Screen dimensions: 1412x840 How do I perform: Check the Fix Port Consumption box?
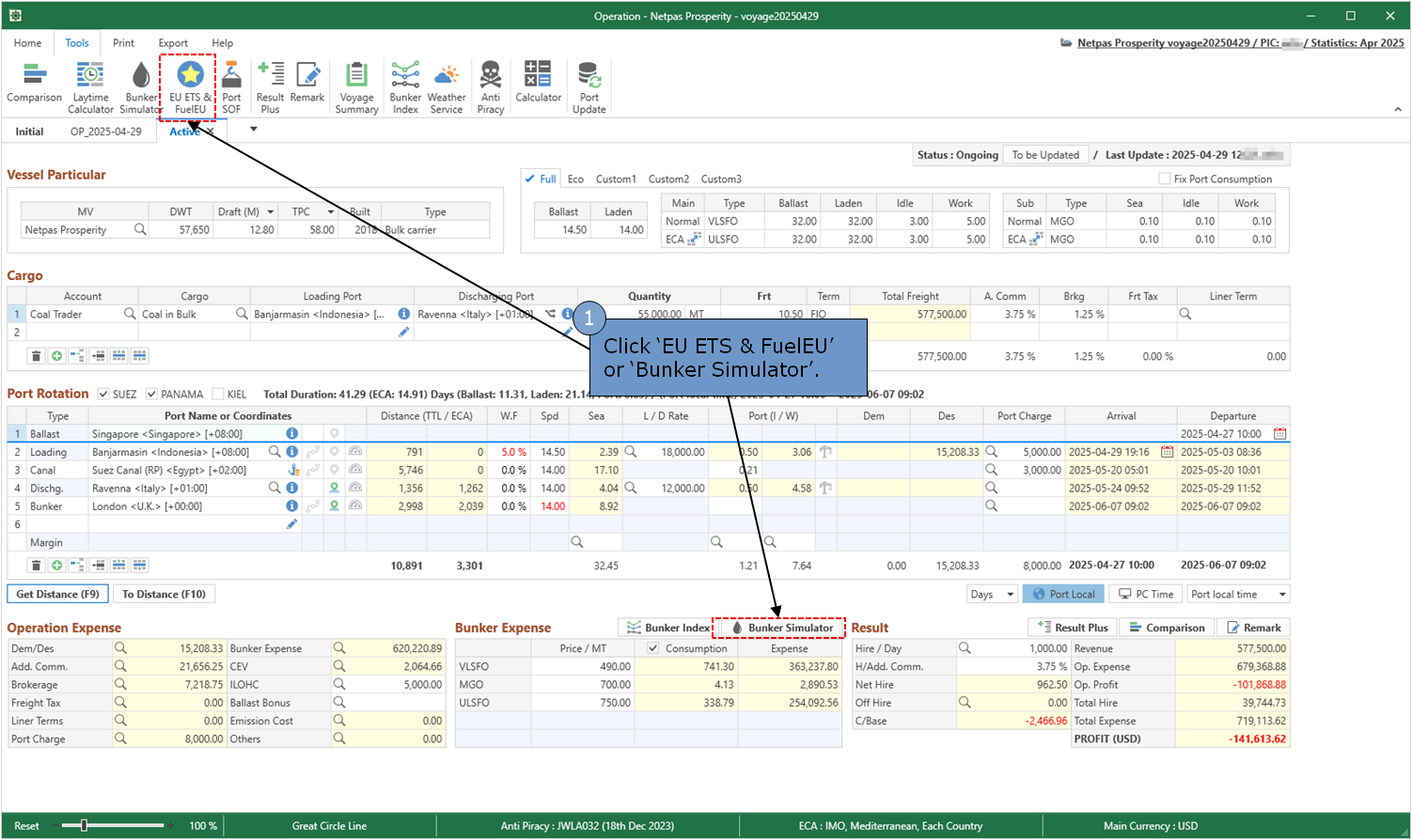click(x=1166, y=179)
